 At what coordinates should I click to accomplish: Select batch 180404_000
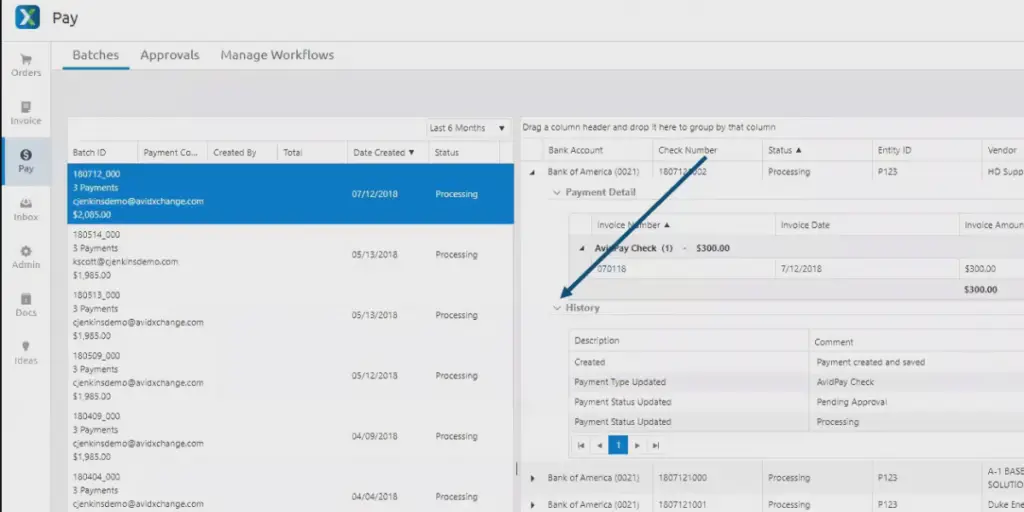pyautogui.click(x=291, y=490)
